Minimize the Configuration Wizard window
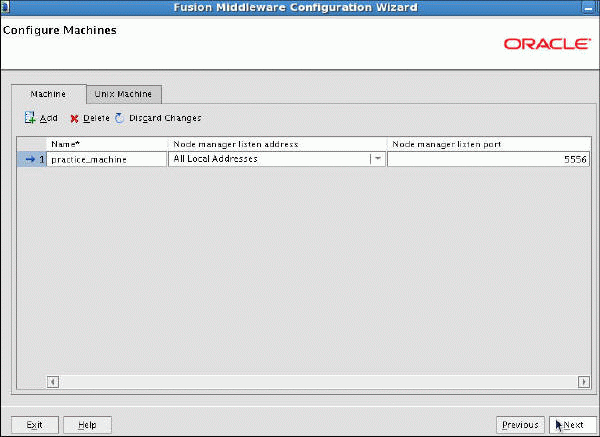Viewport: 600px width, 437px height. (589, 8)
